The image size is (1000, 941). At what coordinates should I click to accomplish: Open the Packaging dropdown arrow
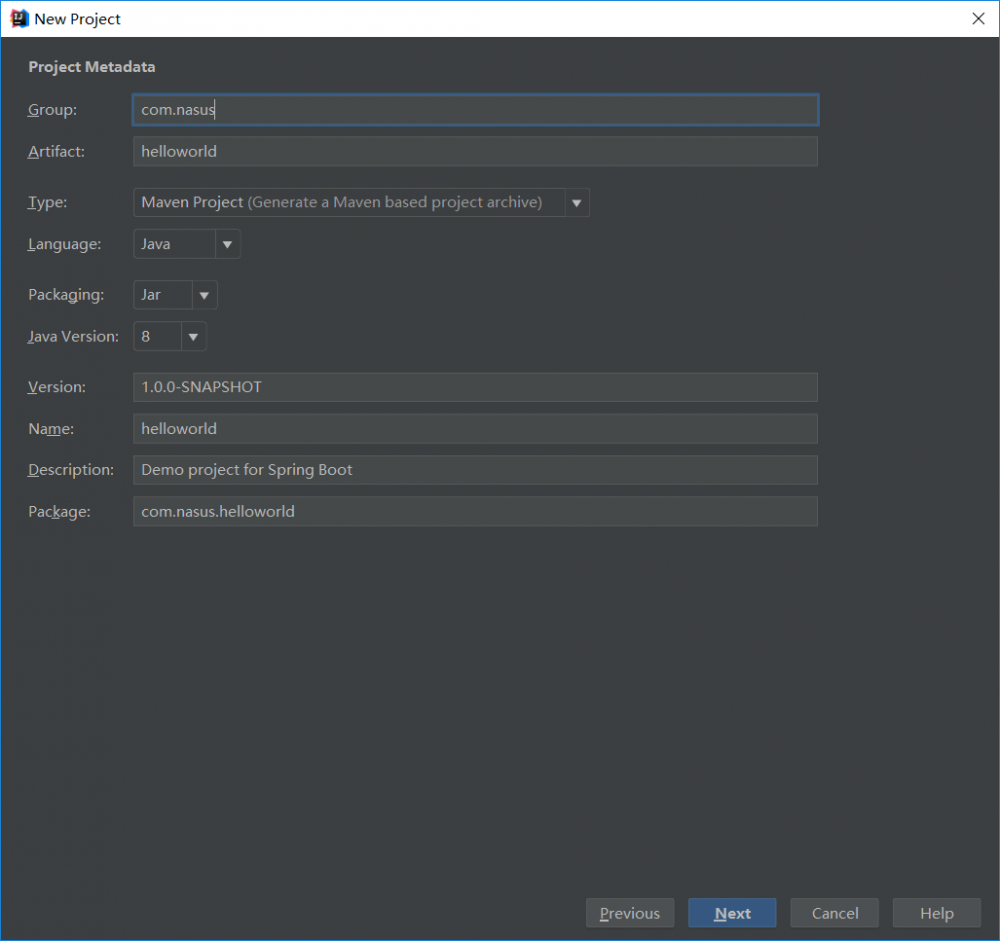pyautogui.click(x=204, y=295)
